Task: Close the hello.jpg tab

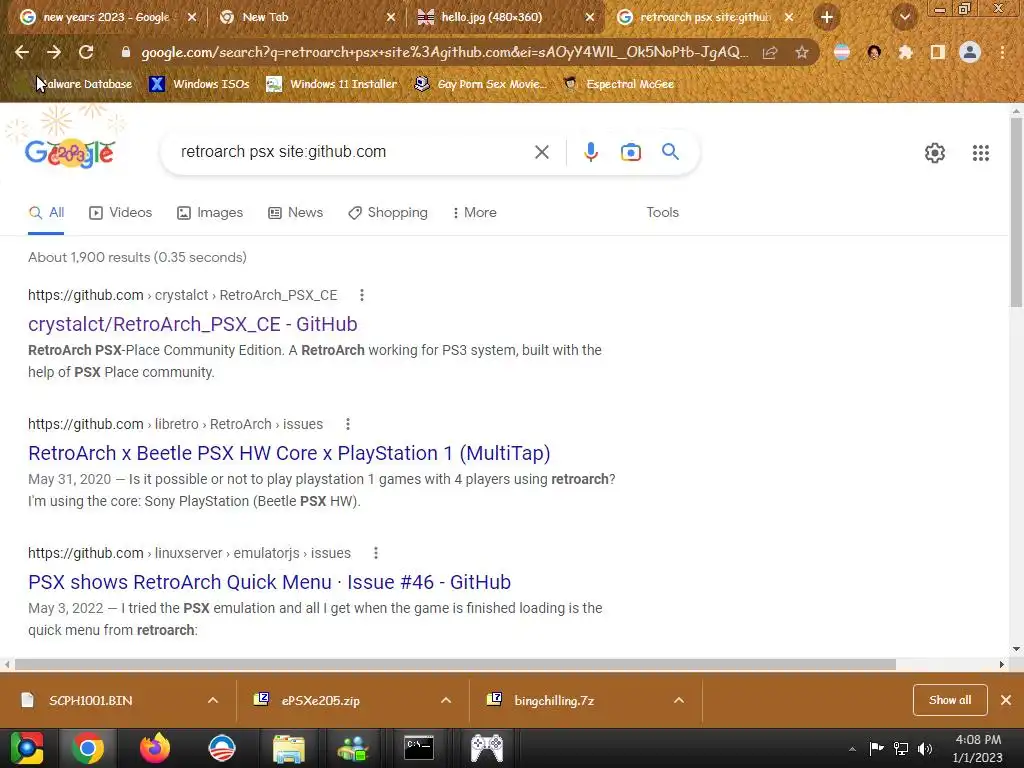Action: tap(589, 17)
